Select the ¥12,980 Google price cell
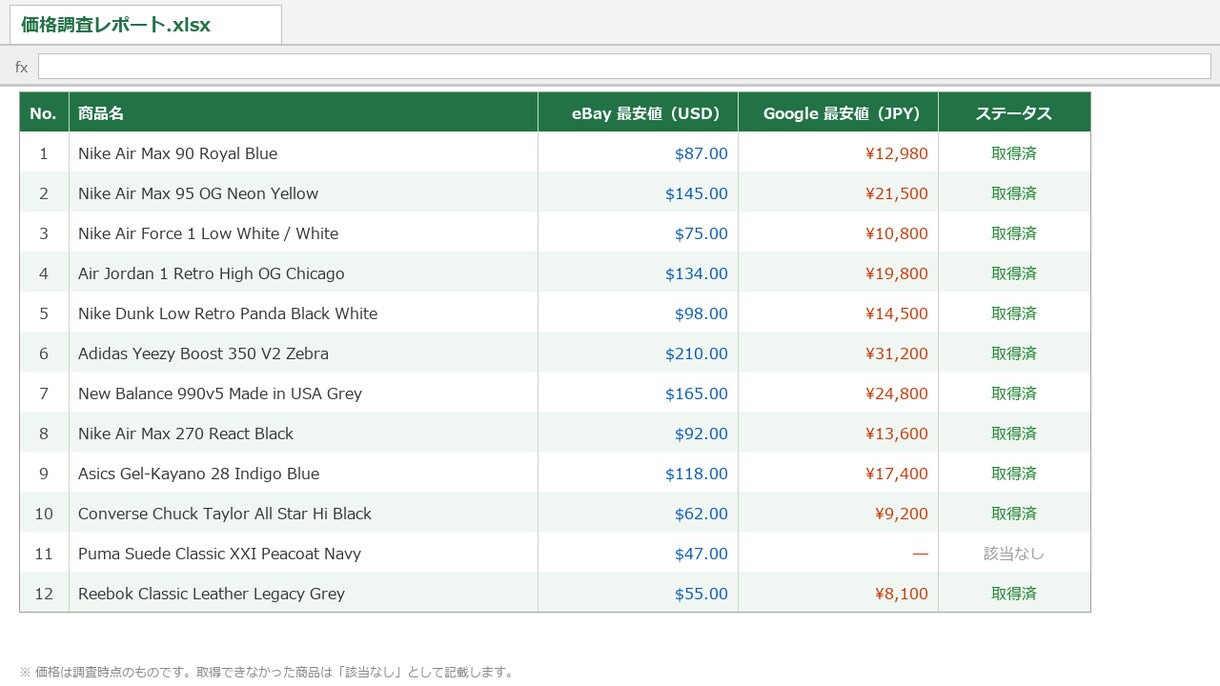Screen dimensions: 1220x686 pos(838,153)
